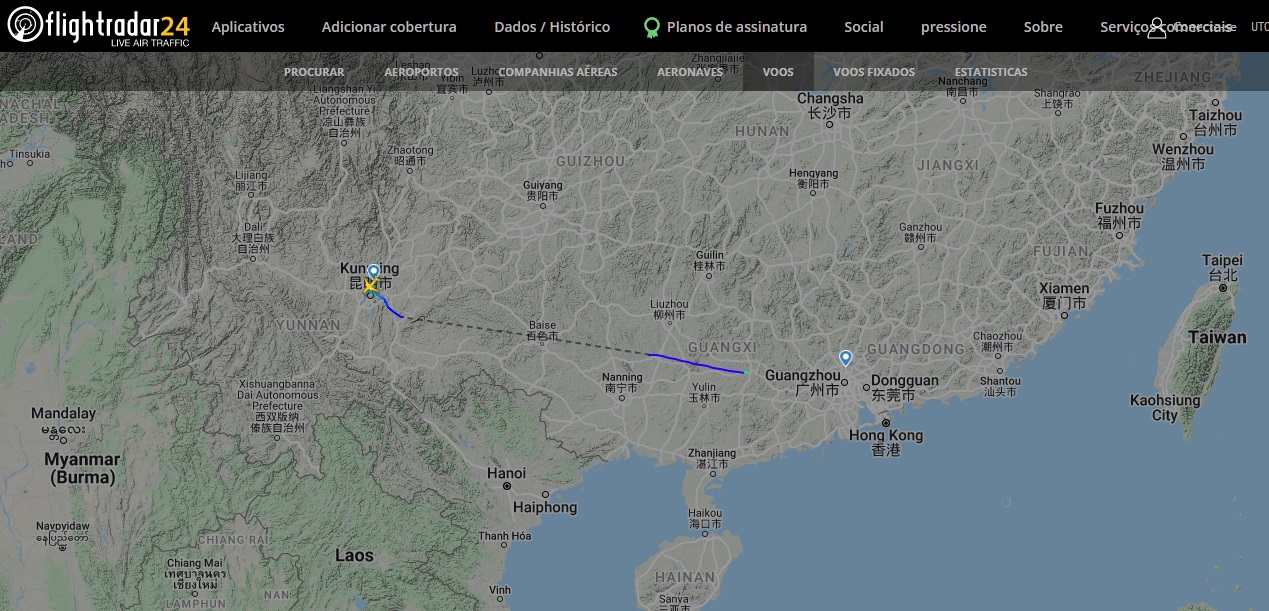
Task: Open Planos de assinatura page
Action: click(737, 27)
